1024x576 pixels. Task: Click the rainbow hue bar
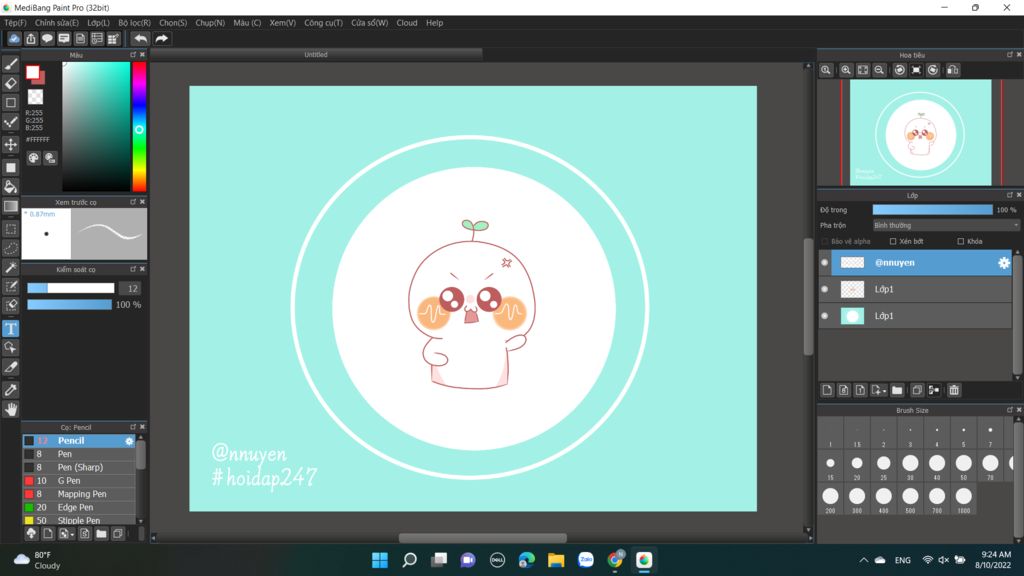click(x=139, y=127)
